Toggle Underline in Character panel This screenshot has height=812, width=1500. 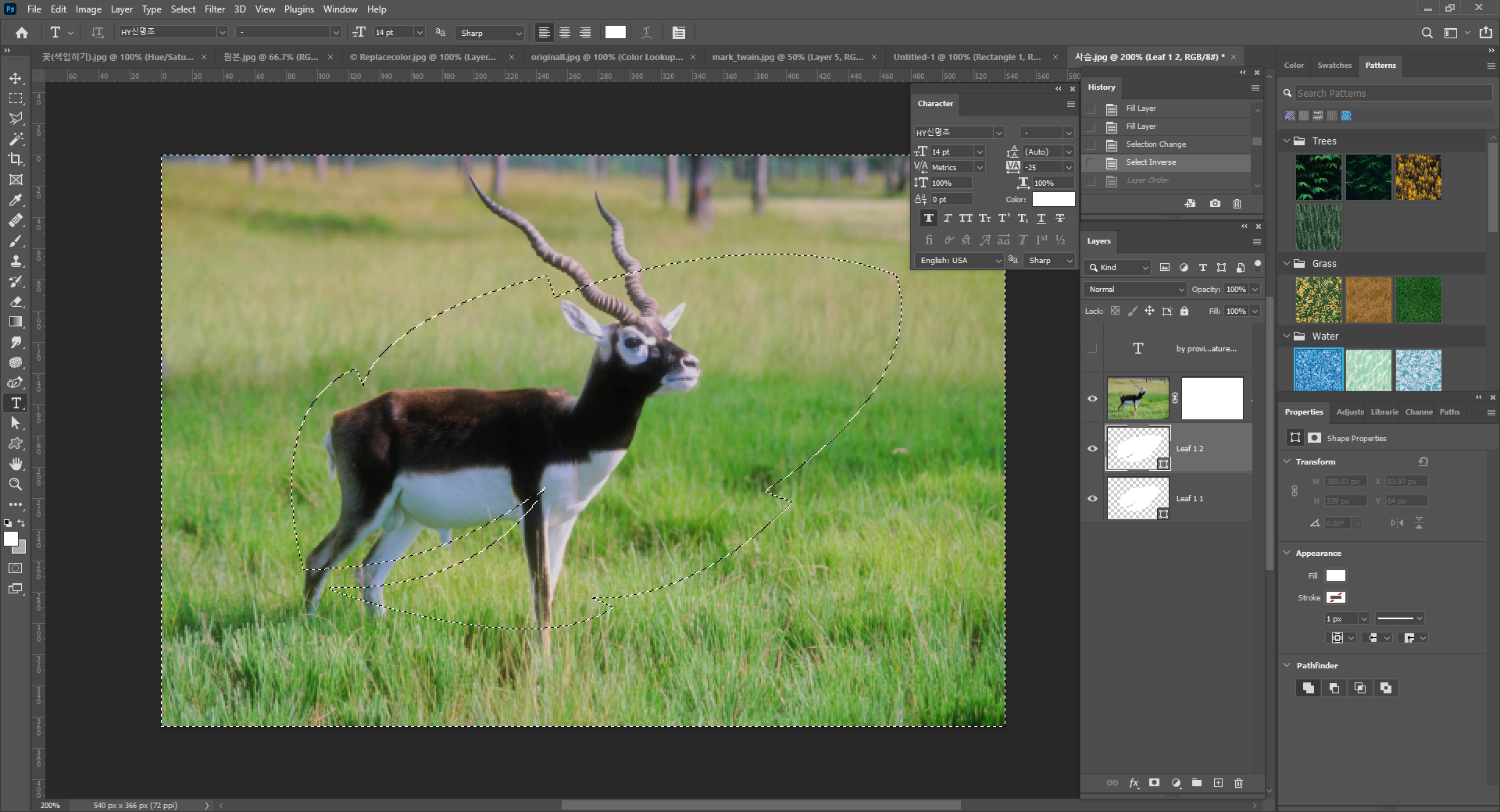(x=1041, y=219)
